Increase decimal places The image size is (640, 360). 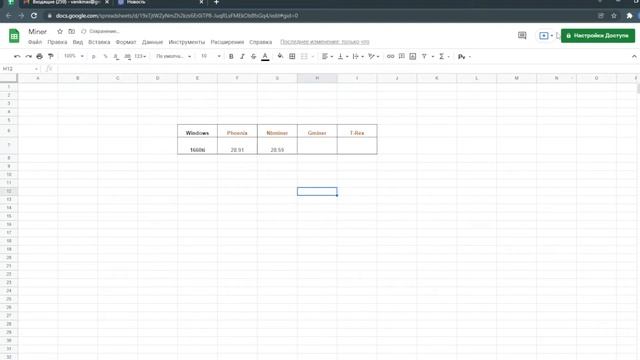click(128, 56)
